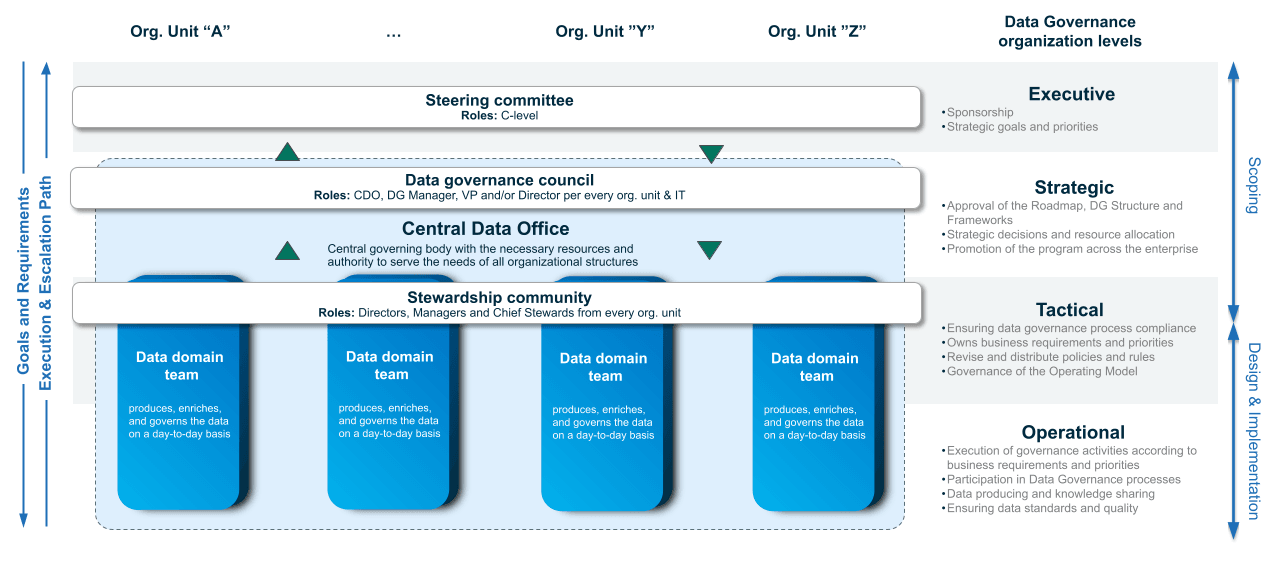Select the Data governance council box
The height and width of the screenshot is (564, 1278).
(x=496, y=187)
